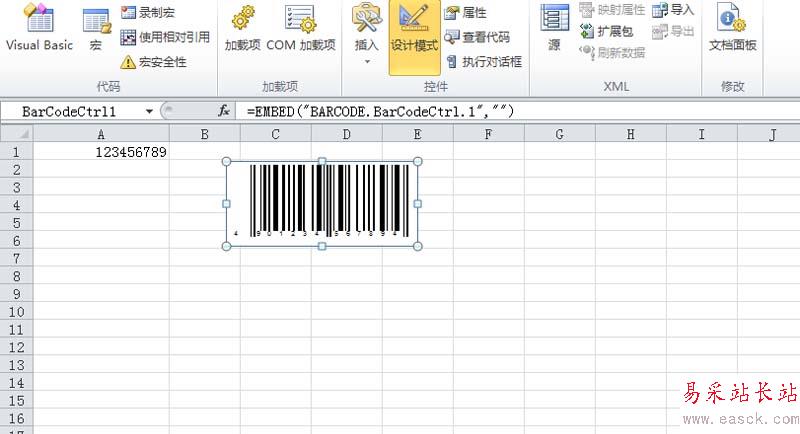This screenshot has height=434, width=800.
Task: Select column H header
Action: (631, 134)
